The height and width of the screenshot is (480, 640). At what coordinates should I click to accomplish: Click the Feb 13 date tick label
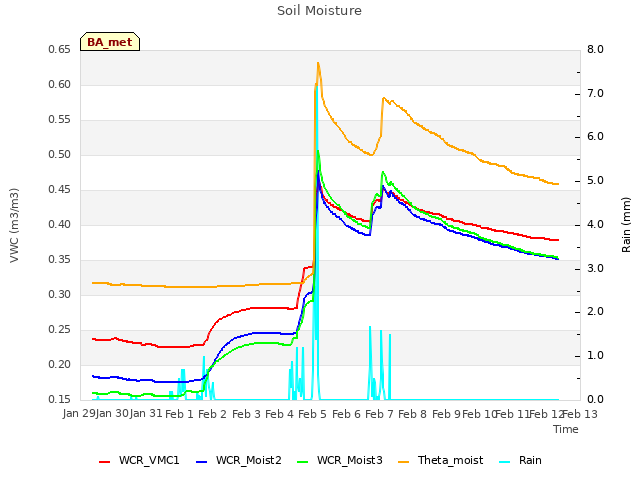(x=580, y=414)
